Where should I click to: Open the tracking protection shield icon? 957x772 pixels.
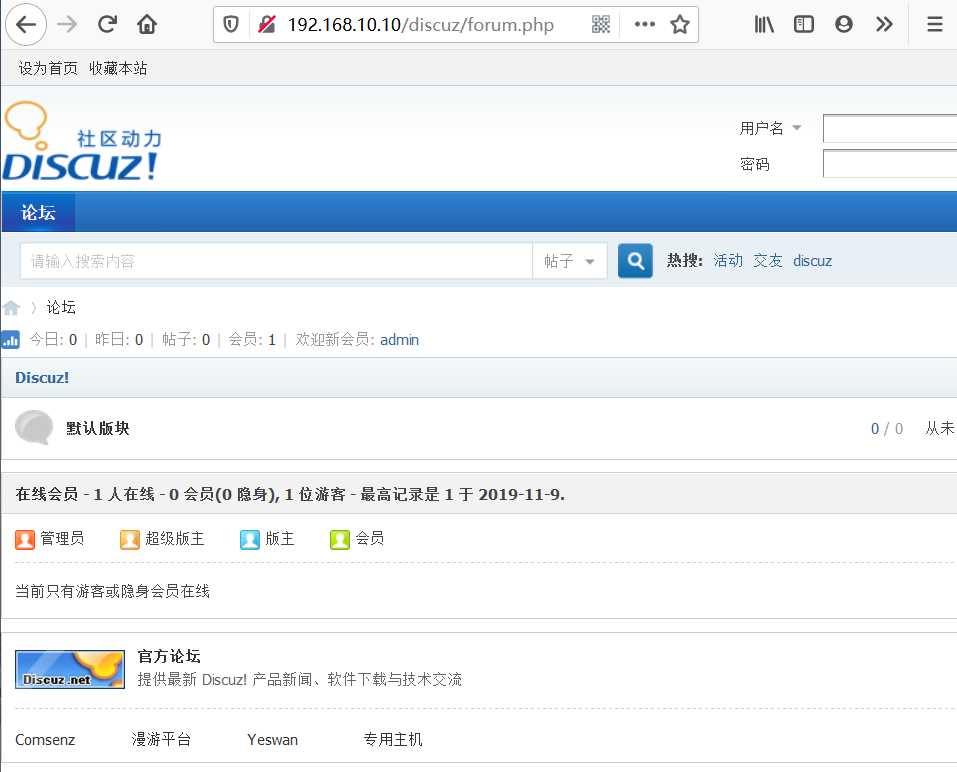tap(231, 24)
